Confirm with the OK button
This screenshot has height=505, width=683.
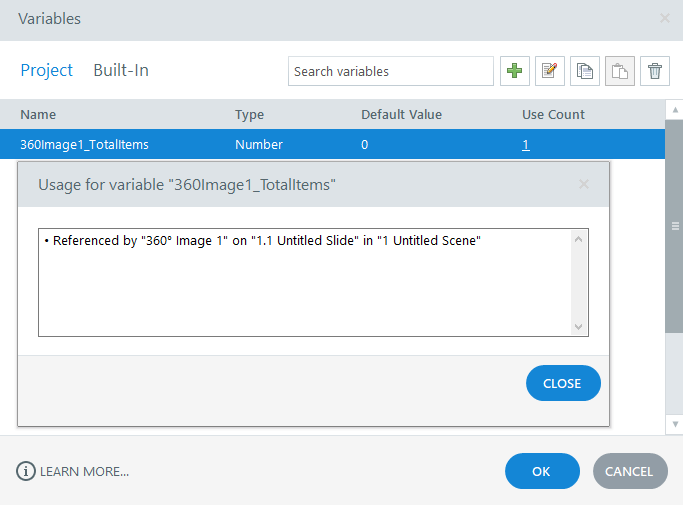tap(542, 471)
